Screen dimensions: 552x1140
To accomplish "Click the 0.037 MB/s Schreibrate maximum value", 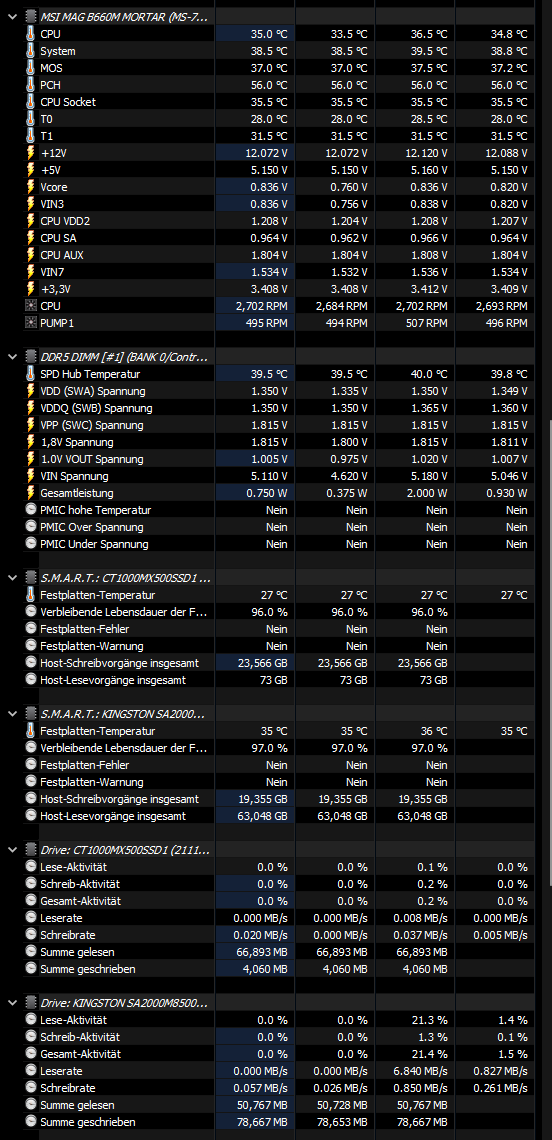I will pyautogui.click(x=419, y=934).
